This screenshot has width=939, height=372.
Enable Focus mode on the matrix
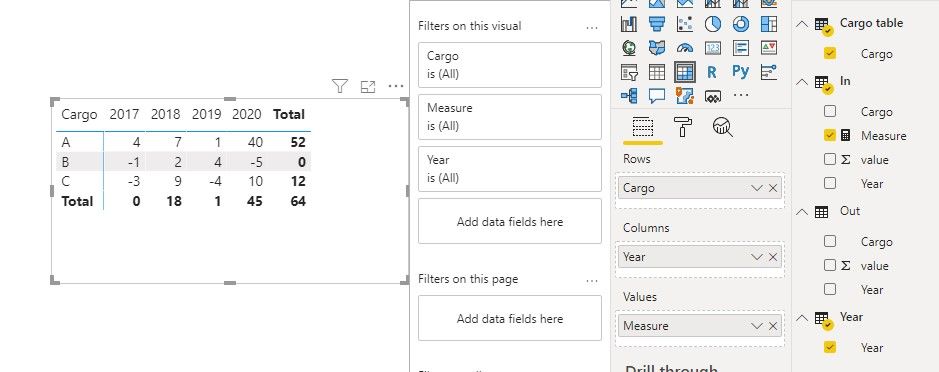point(368,86)
